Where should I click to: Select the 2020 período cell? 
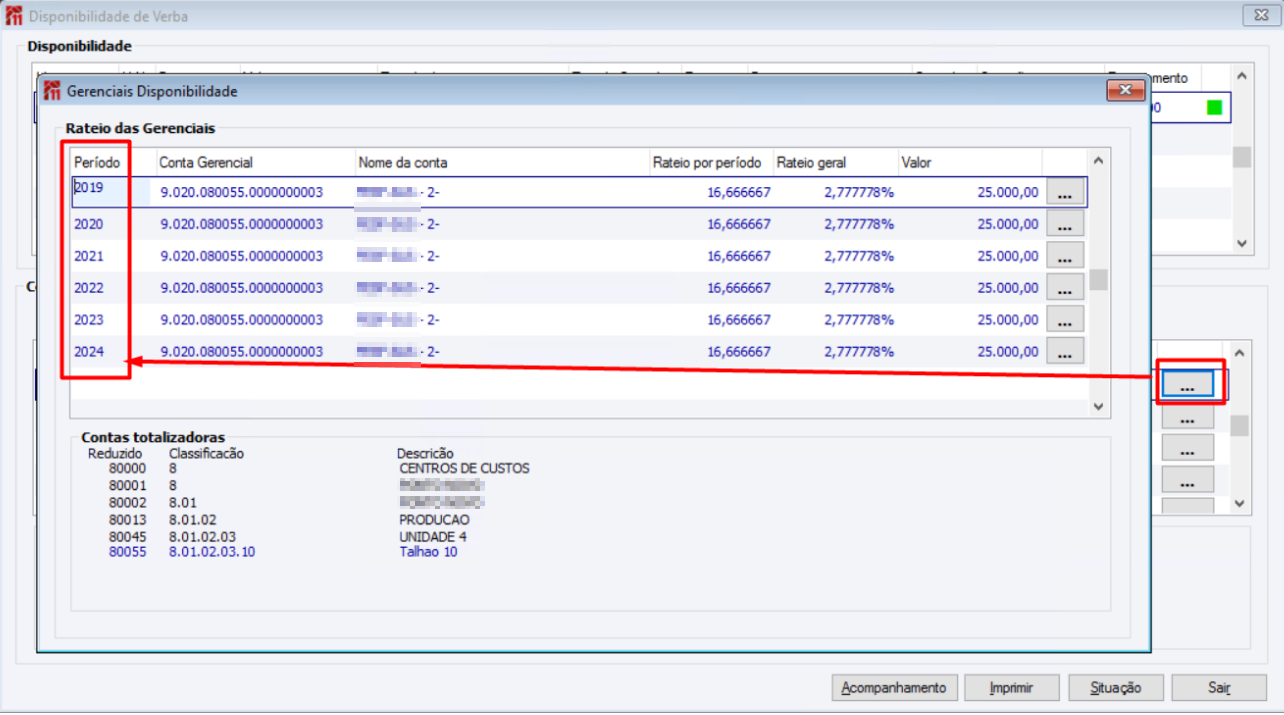(x=89, y=224)
